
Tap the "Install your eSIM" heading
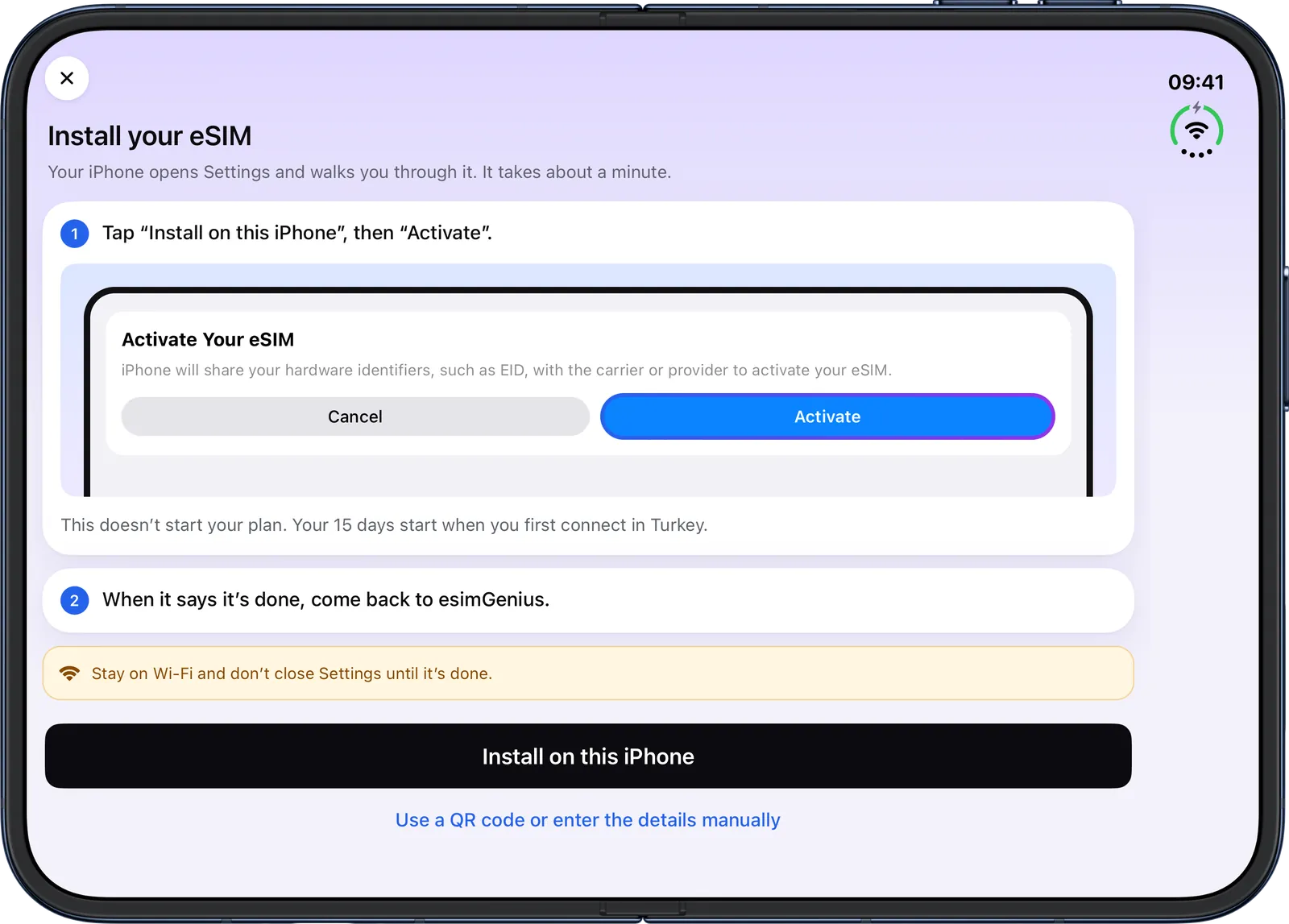click(150, 136)
